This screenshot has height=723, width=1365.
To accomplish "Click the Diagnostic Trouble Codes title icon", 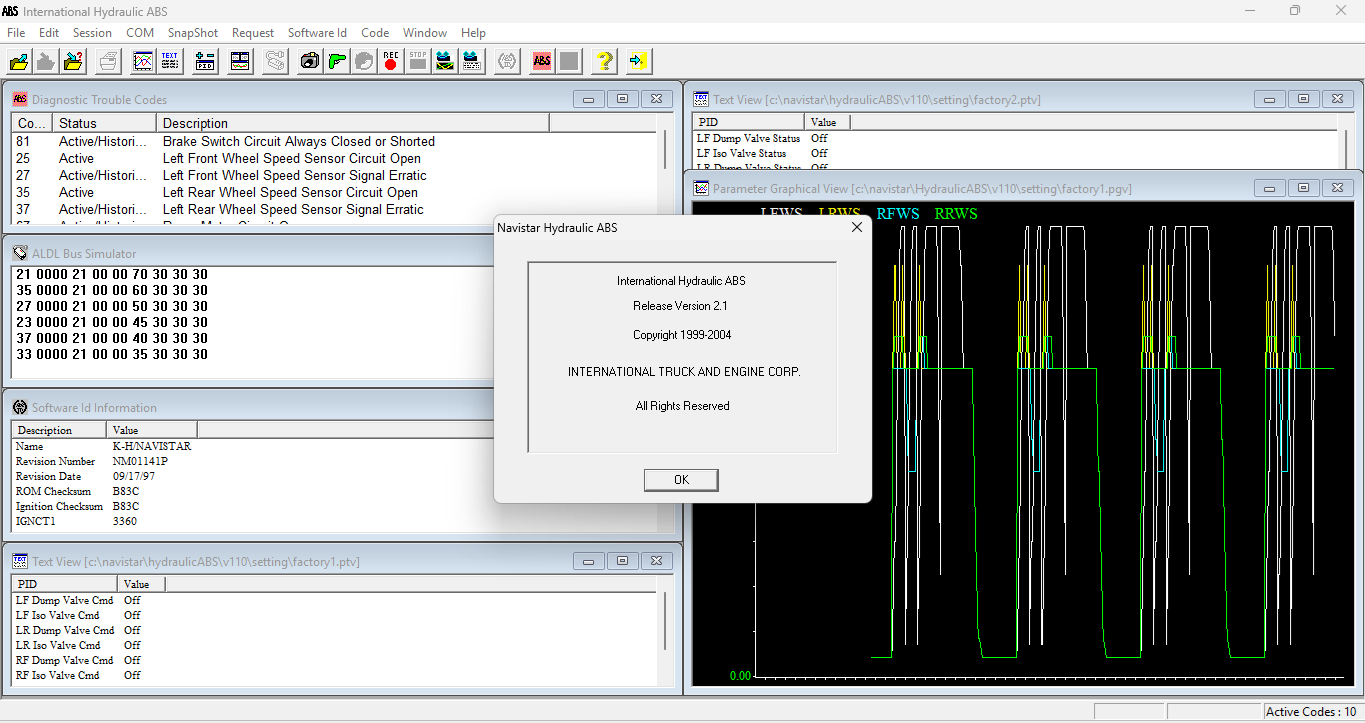I will (x=20, y=99).
